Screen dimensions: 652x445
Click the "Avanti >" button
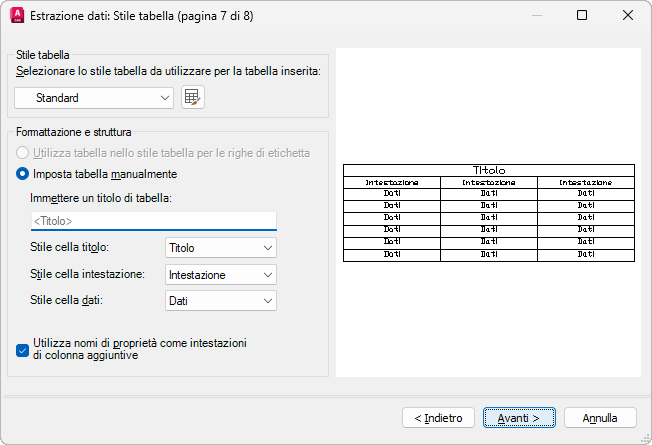[519, 417]
